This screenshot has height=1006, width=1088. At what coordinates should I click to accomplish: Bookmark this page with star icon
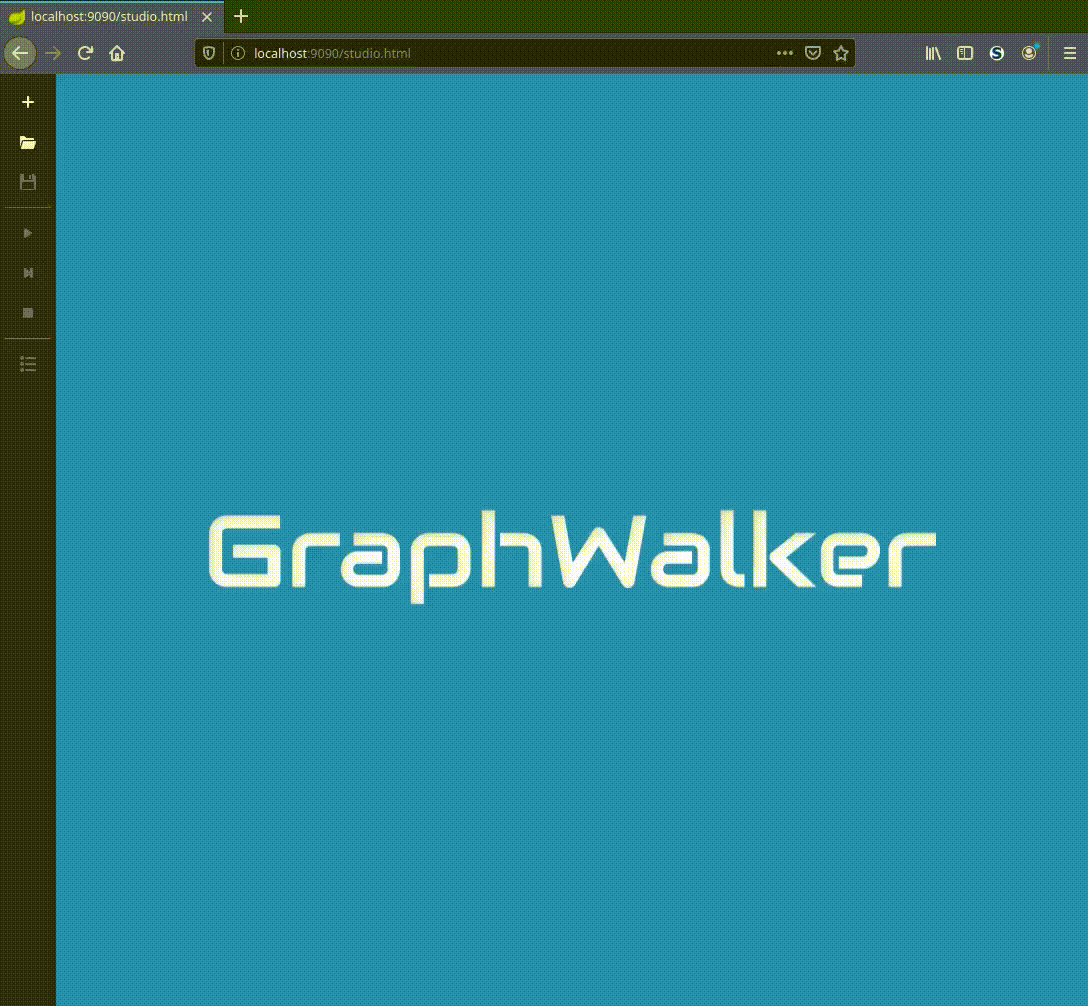pyautogui.click(x=841, y=53)
